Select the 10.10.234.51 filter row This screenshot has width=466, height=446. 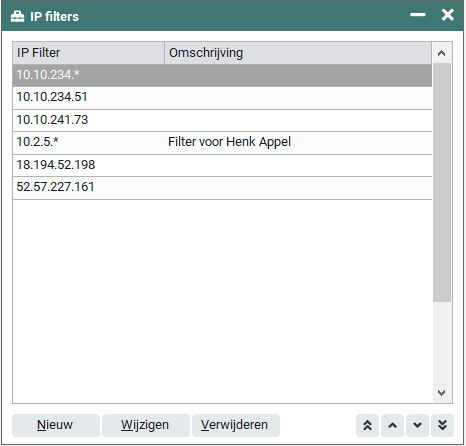click(x=222, y=98)
